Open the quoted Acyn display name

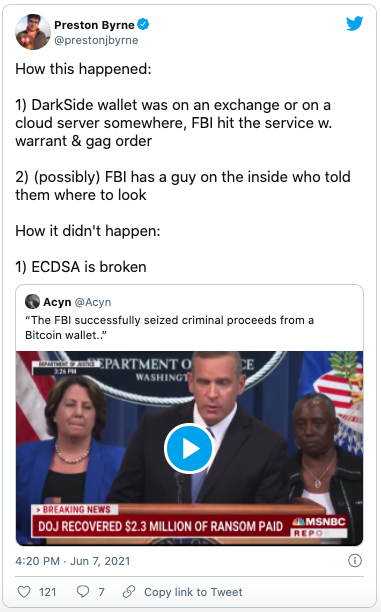point(57,302)
